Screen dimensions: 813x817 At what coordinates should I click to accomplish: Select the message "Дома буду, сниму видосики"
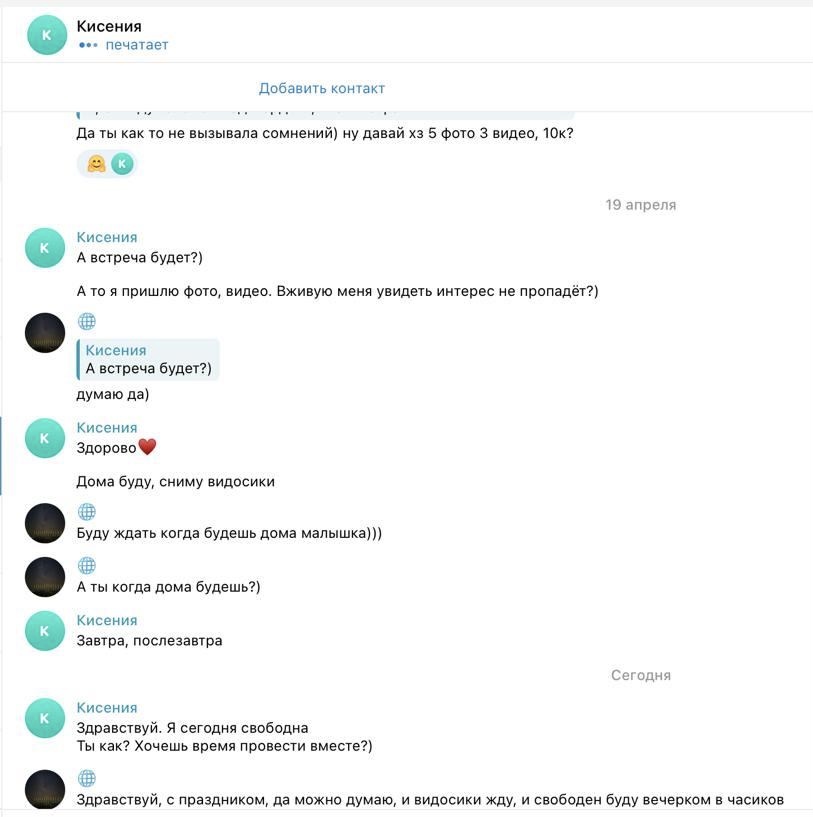click(175, 482)
